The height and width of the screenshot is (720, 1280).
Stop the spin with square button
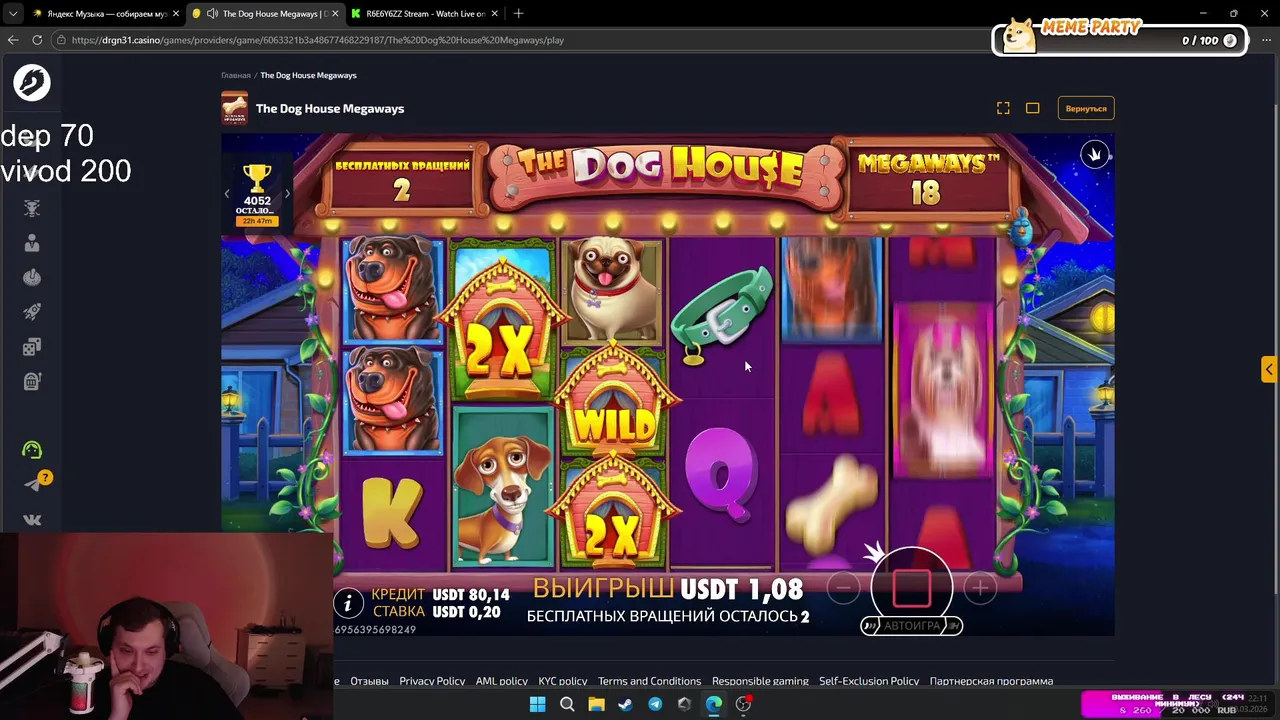click(x=912, y=588)
